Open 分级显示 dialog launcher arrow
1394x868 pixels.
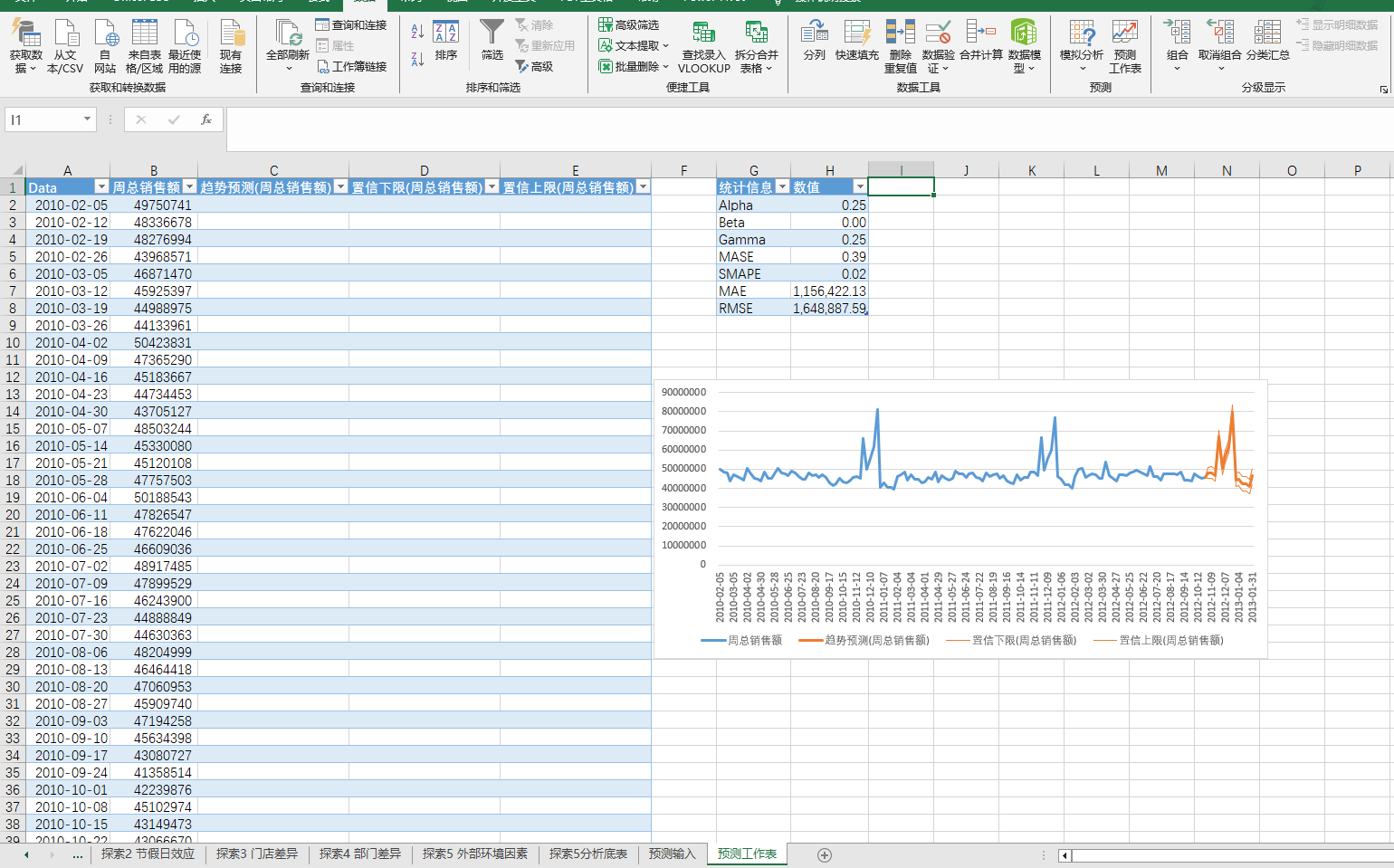tap(1383, 89)
